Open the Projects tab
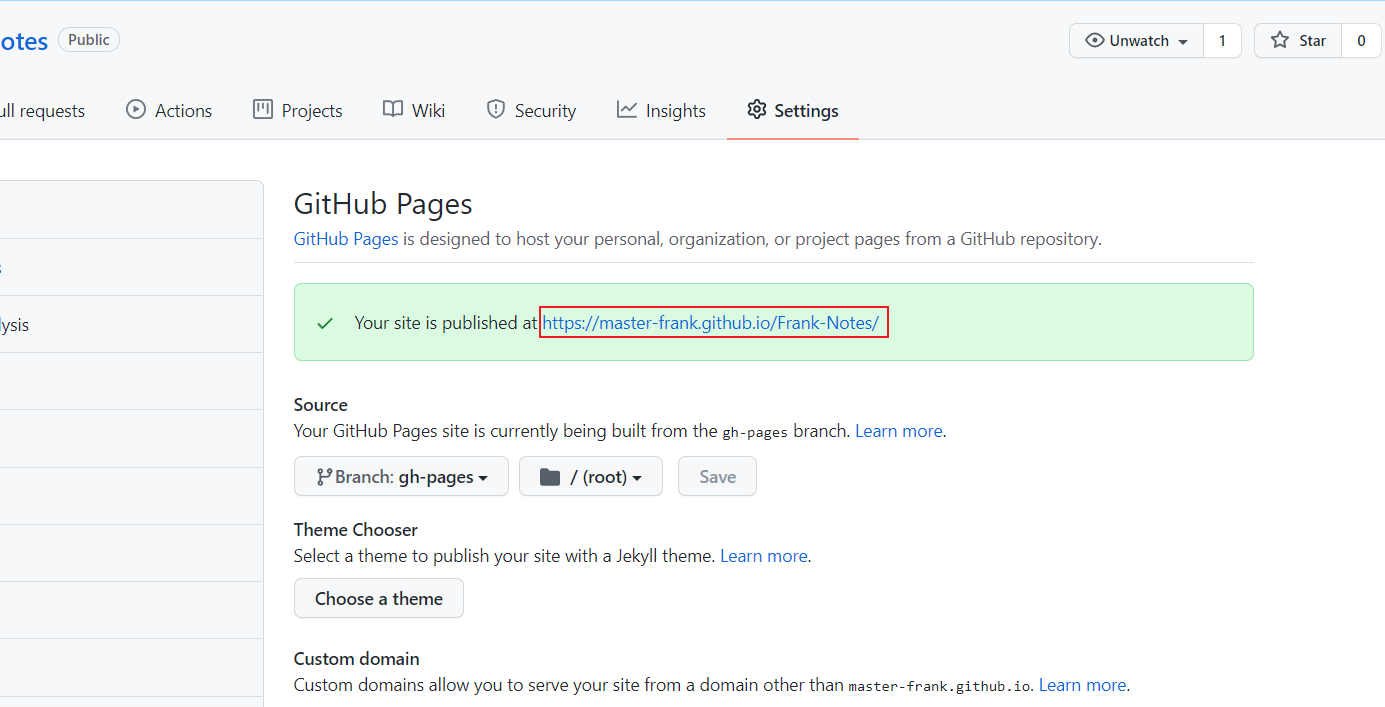 pos(298,111)
